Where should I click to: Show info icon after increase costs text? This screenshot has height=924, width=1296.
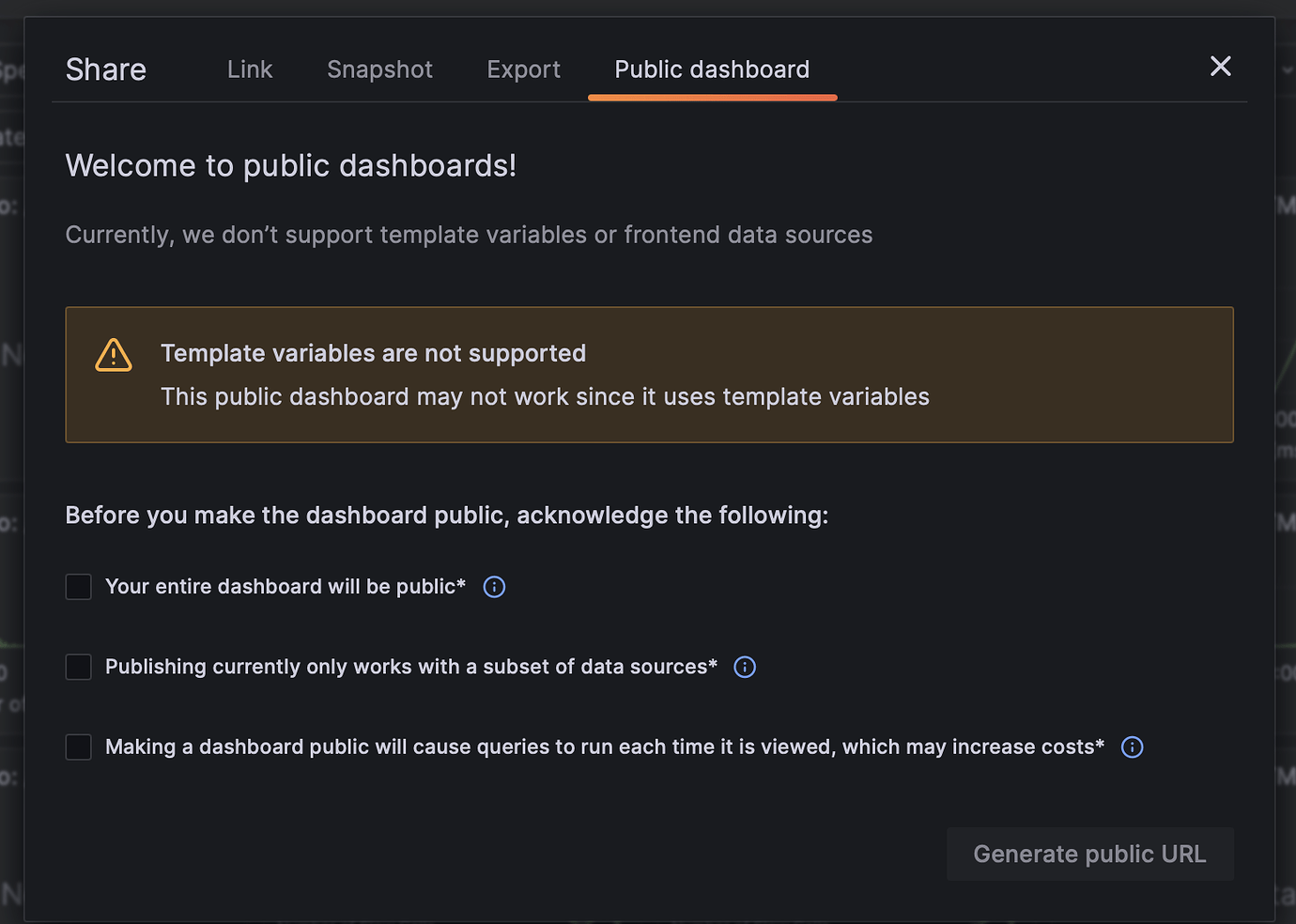(1133, 747)
